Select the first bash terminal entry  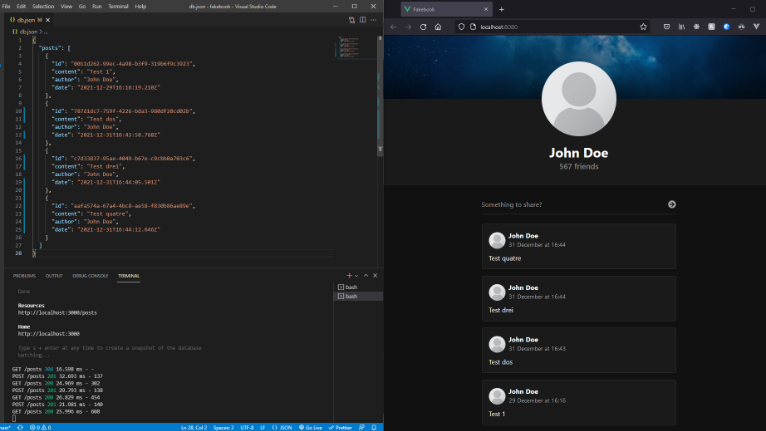pos(358,287)
